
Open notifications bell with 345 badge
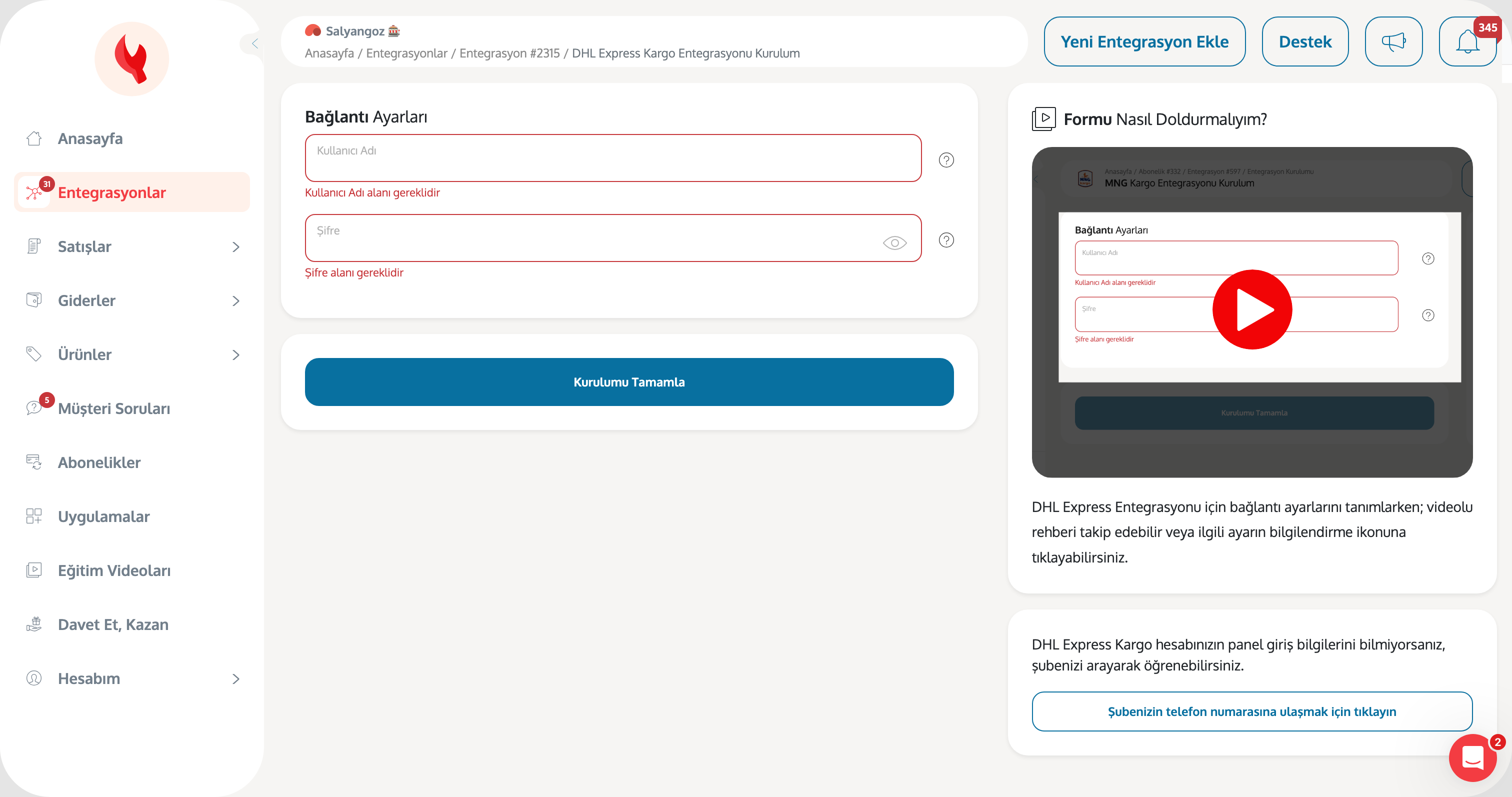(x=1467, y=41)
